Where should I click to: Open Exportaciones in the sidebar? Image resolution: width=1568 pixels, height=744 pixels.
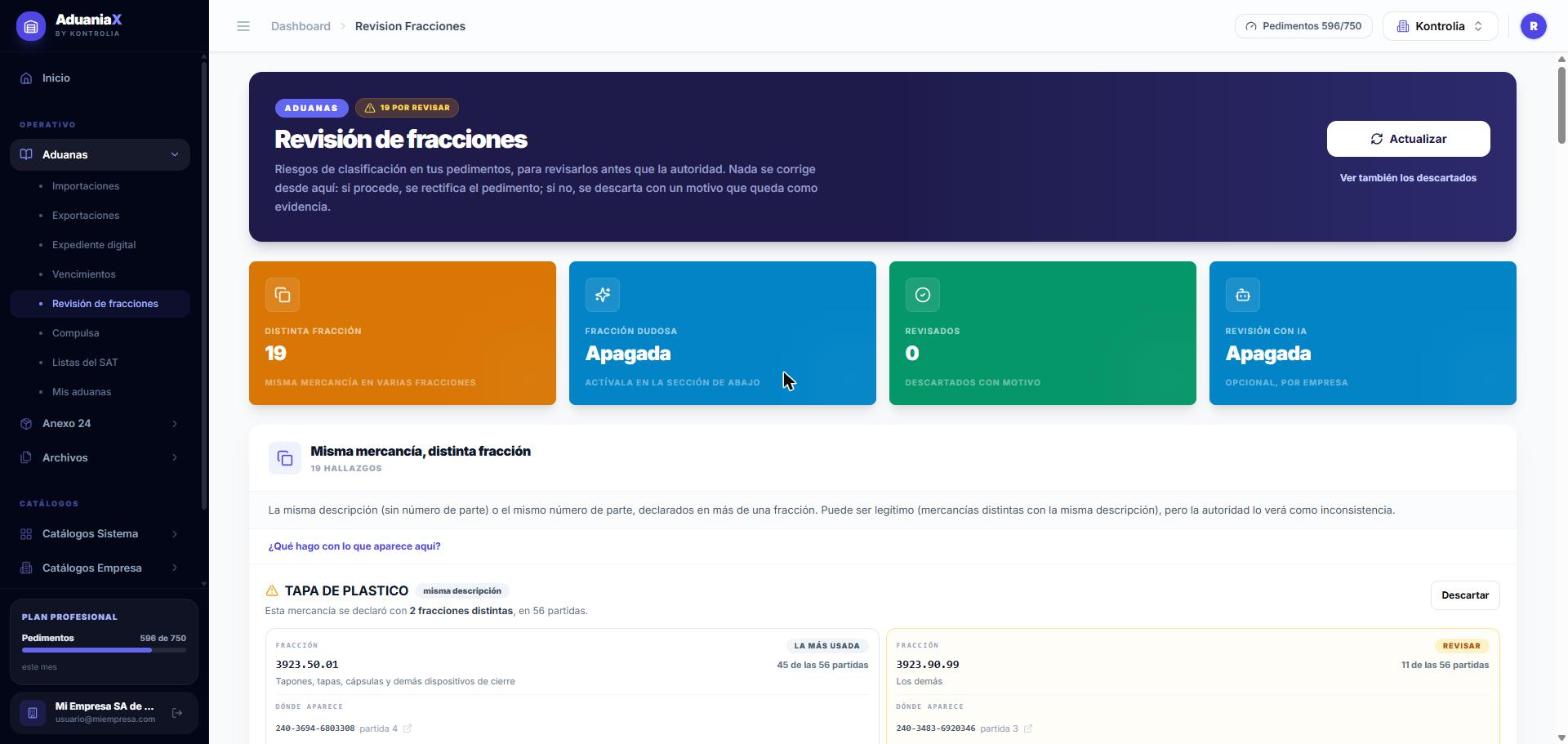coord(85,215)
